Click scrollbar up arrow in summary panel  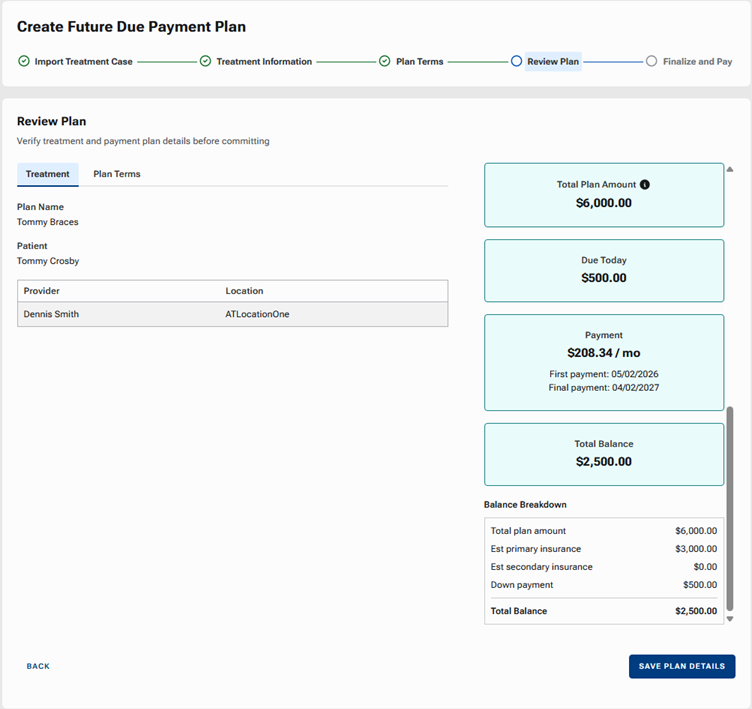coord(730,170)
